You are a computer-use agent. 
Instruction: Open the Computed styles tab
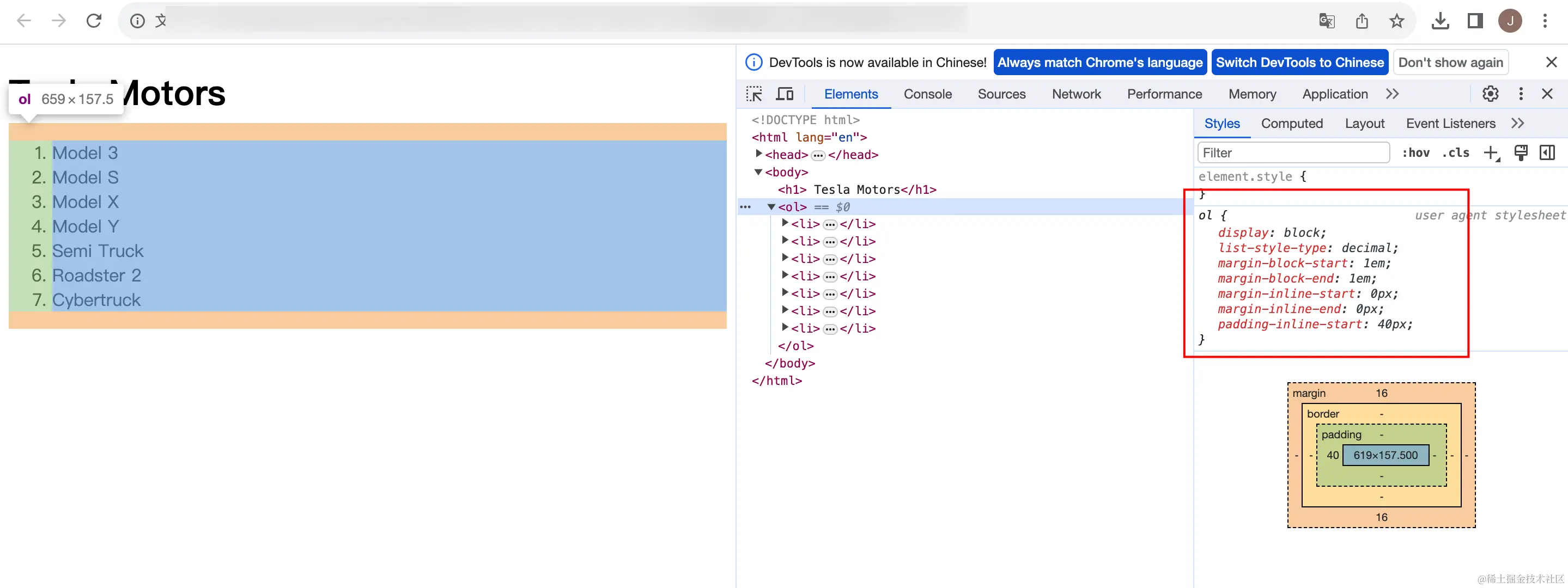[x=1292, y=124]
